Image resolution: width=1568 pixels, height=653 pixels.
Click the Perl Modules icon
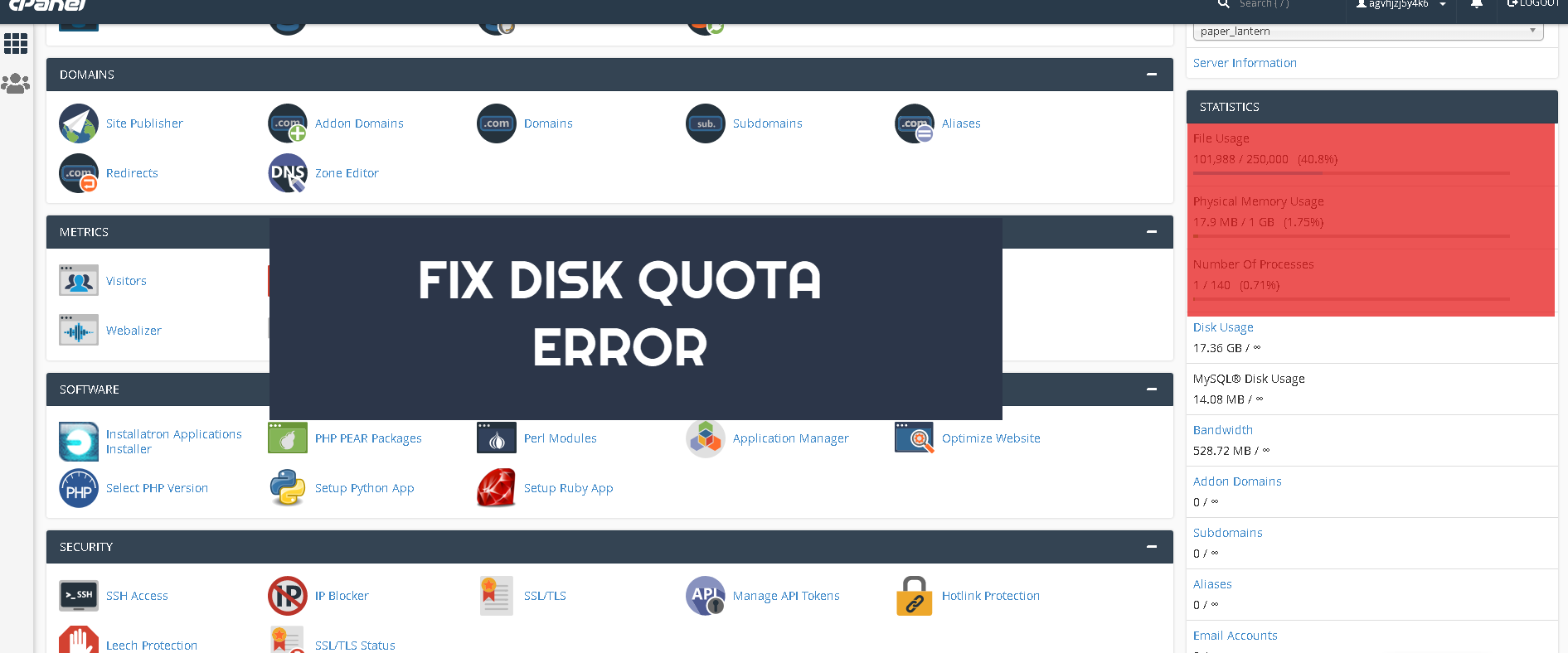tap(497, 438)
